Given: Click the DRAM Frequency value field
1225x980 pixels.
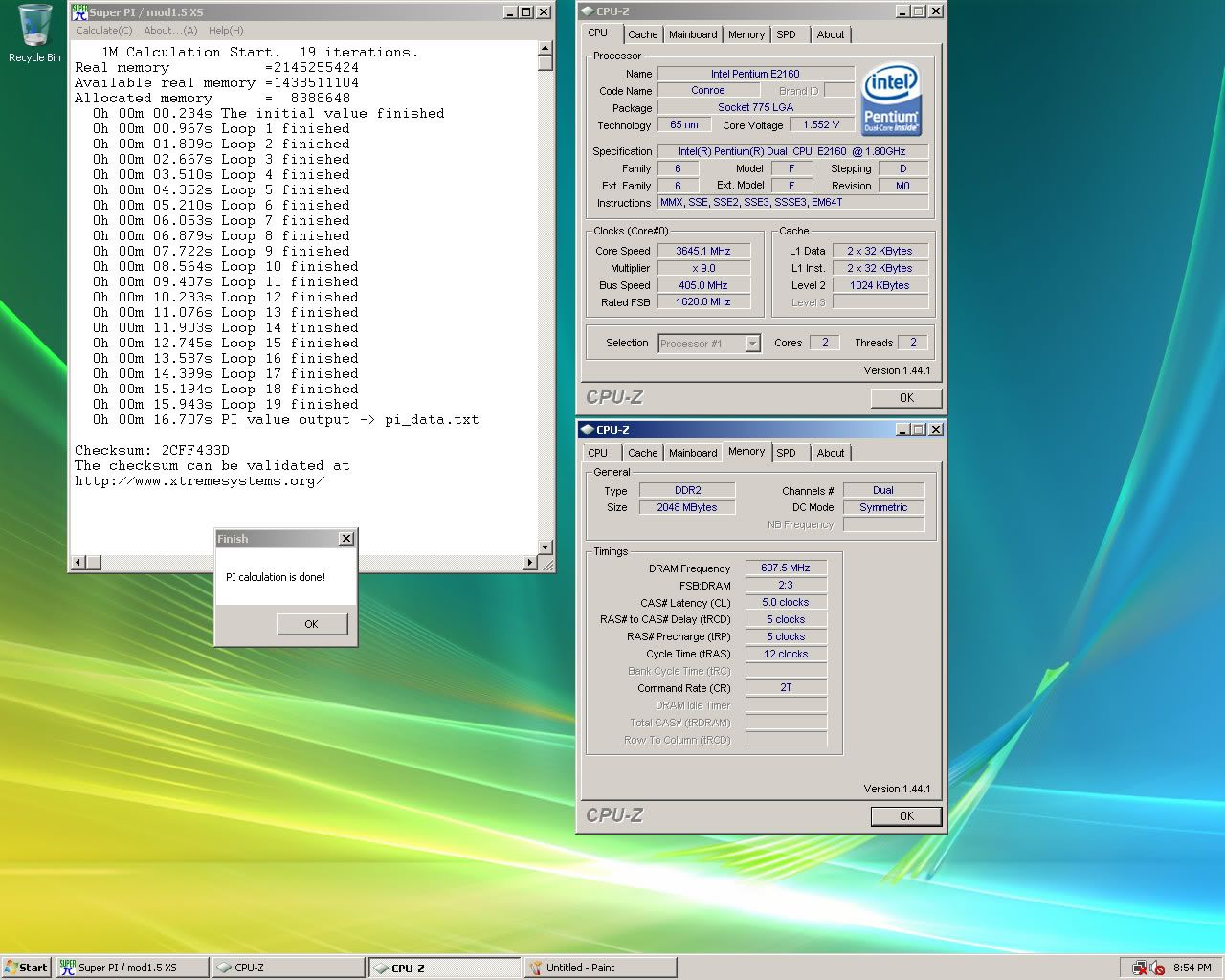Looking at the screenshot, I should (785, 568).
